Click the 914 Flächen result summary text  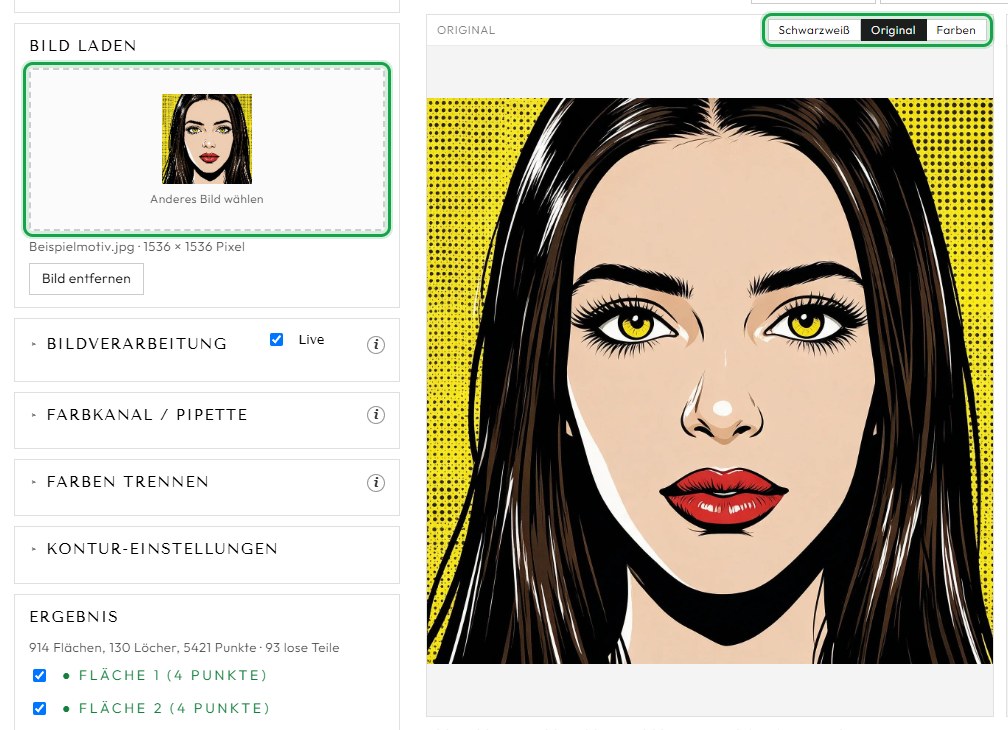coord(184,648)
